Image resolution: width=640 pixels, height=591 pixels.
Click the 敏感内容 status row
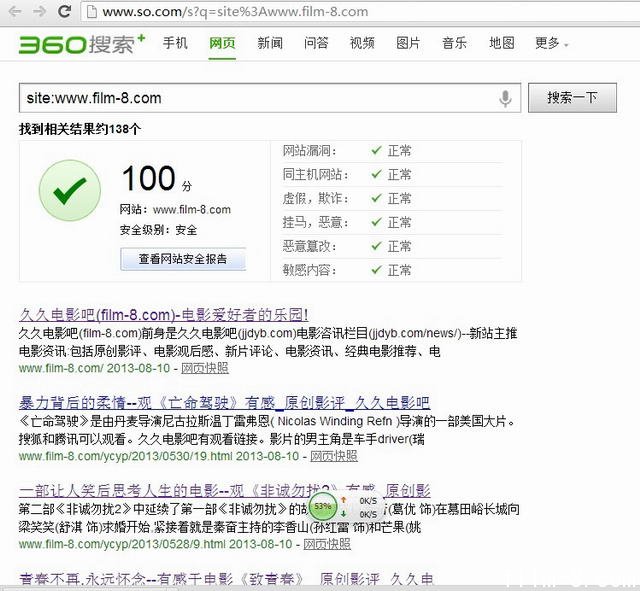tap(392, 270)
